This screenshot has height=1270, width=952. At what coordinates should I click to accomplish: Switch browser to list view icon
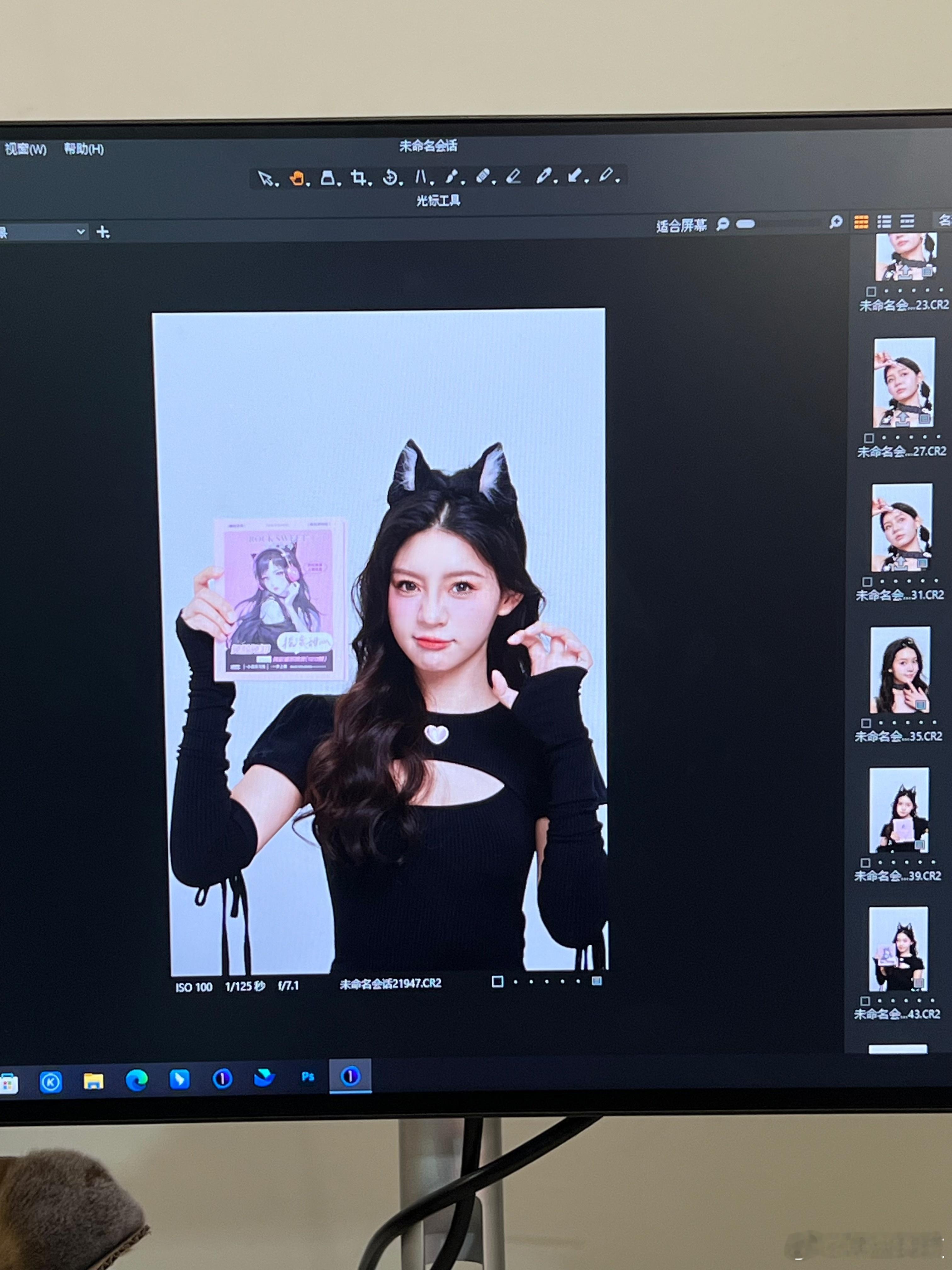click(x=884, y=221)
